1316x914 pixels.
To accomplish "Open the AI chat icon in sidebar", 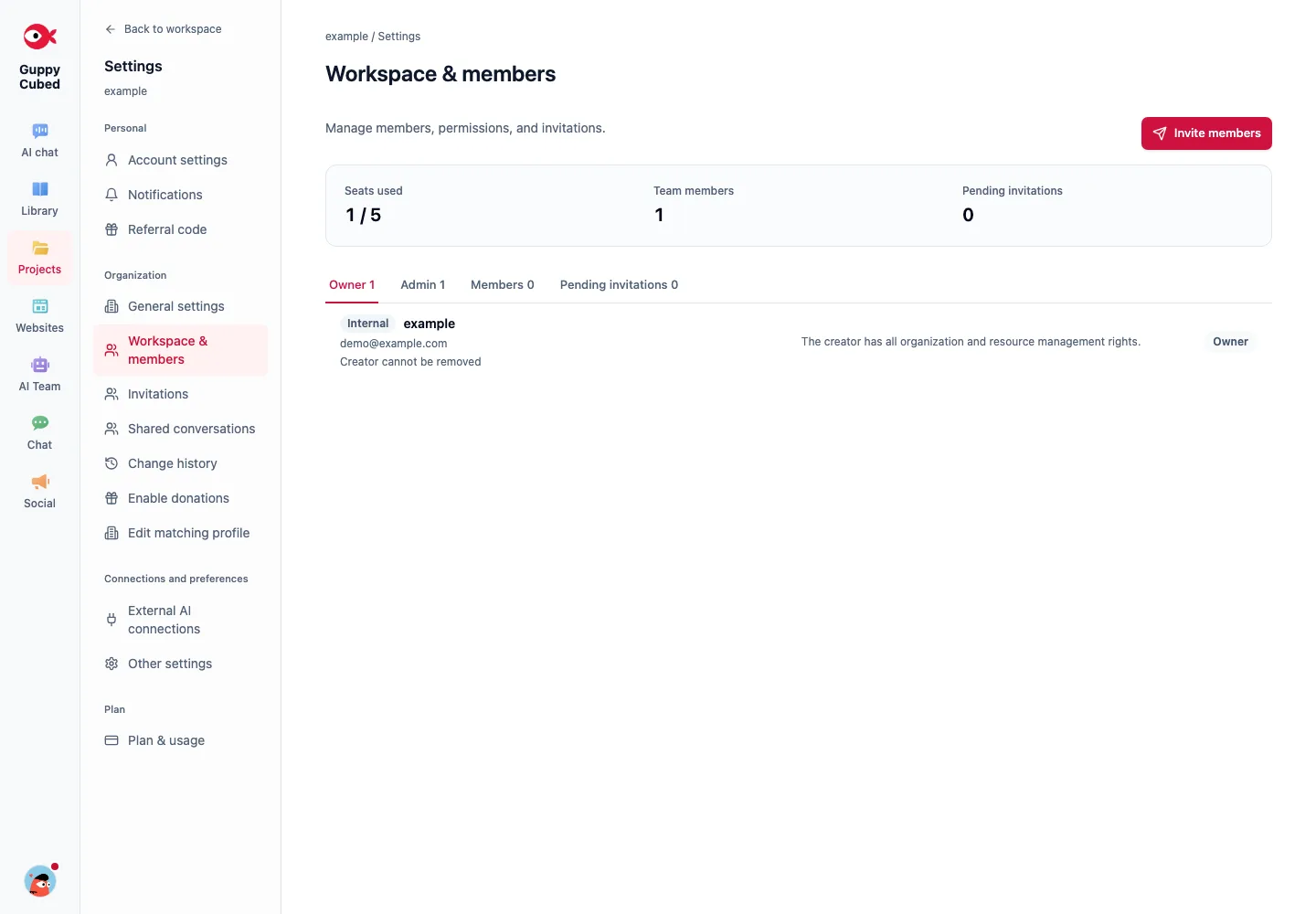I will pos(40,131).
